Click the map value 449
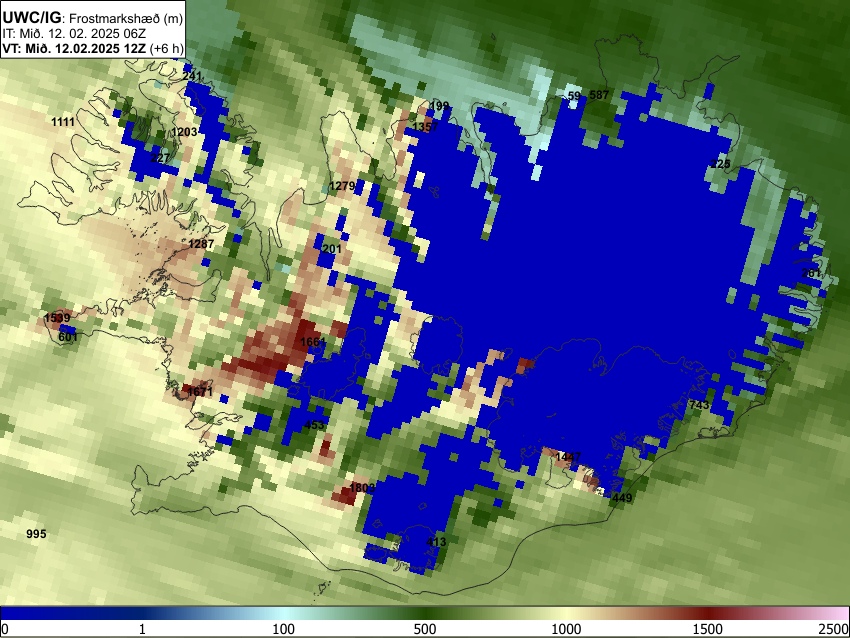The image size is (850, 638). [x=622, y=498]
